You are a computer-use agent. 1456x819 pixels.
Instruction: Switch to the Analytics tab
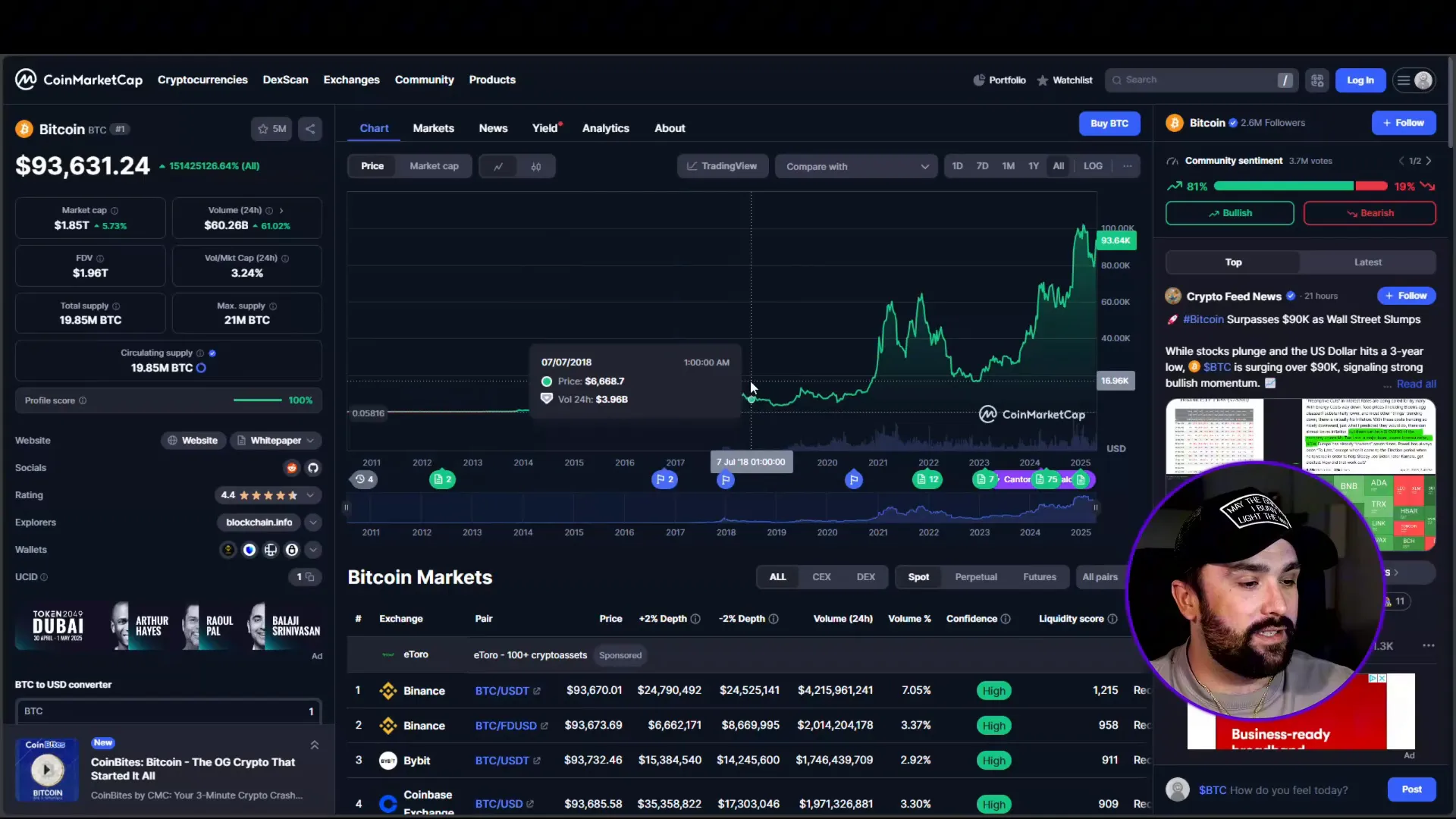tap(606, 128)
